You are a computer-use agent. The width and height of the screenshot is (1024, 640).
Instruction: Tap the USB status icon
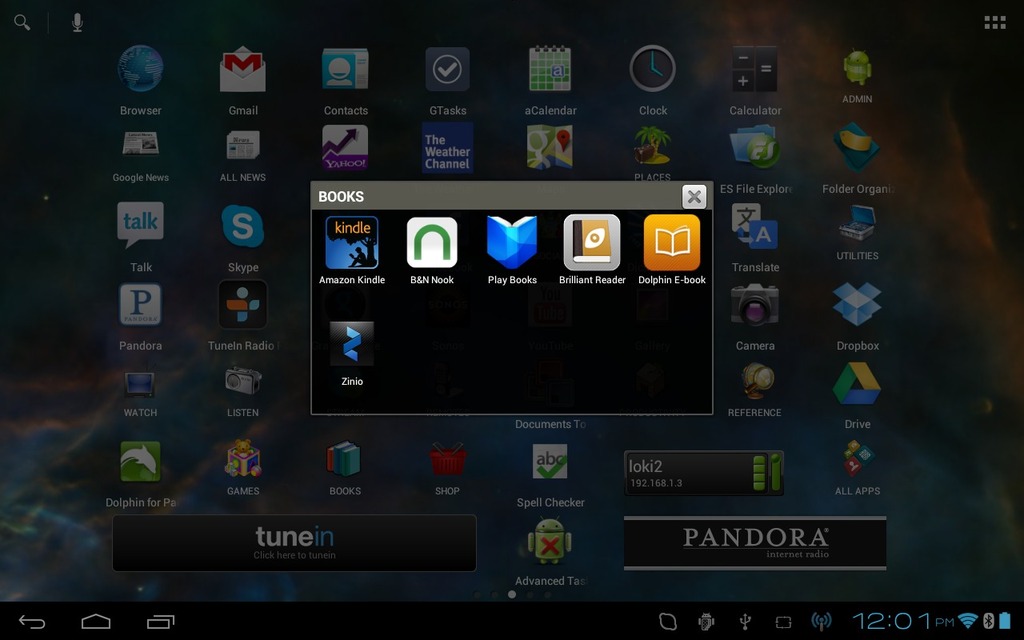[744, 622]
